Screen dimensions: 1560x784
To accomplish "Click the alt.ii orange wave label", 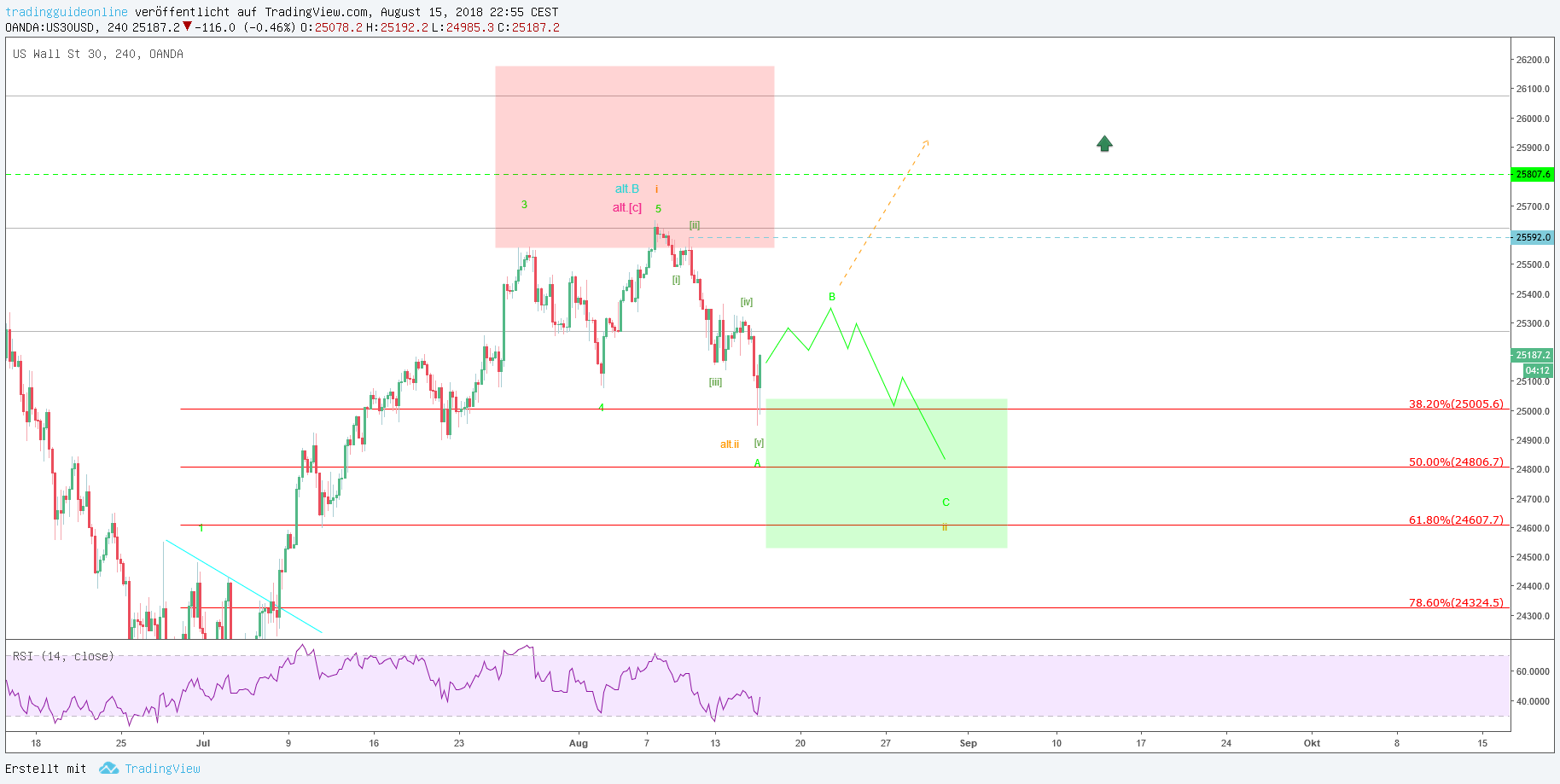I will pos(730,444).
